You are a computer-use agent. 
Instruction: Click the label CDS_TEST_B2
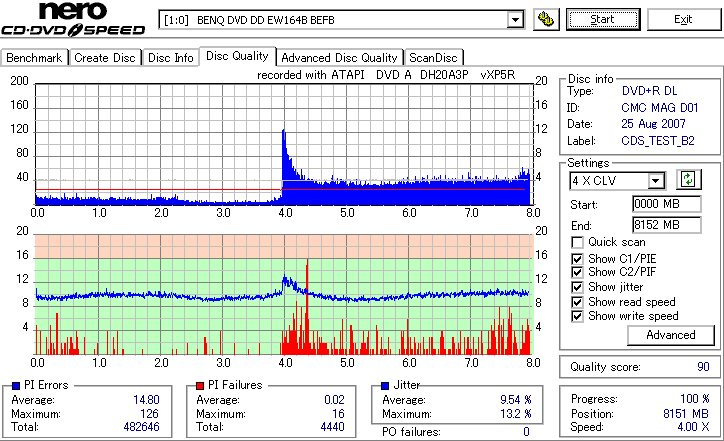pos(658,141)
